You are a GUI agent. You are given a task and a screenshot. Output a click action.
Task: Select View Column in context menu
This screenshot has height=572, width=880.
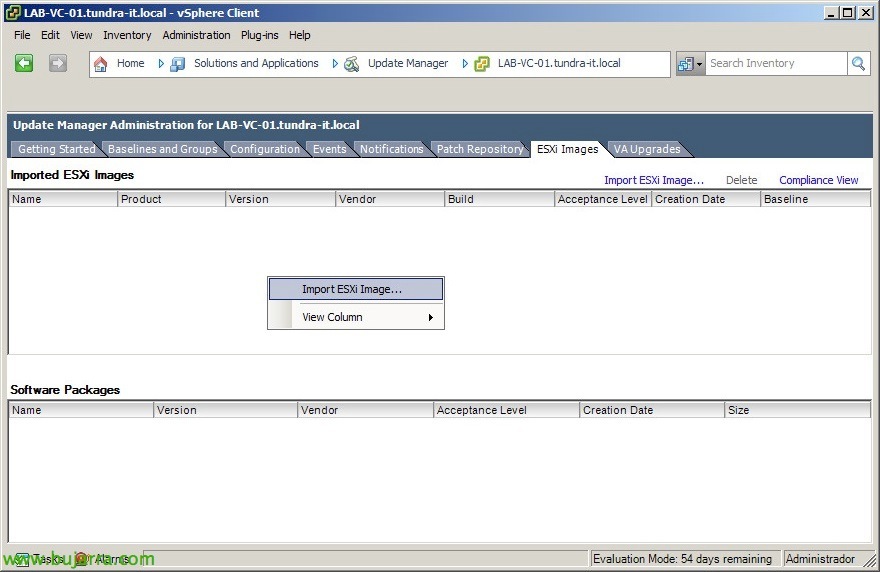point(356,317)
